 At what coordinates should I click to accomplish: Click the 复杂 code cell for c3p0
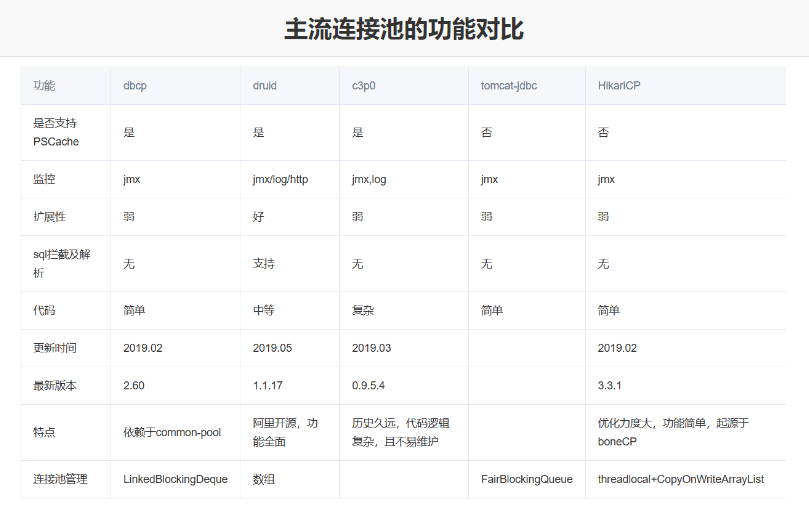click(363, 311)
